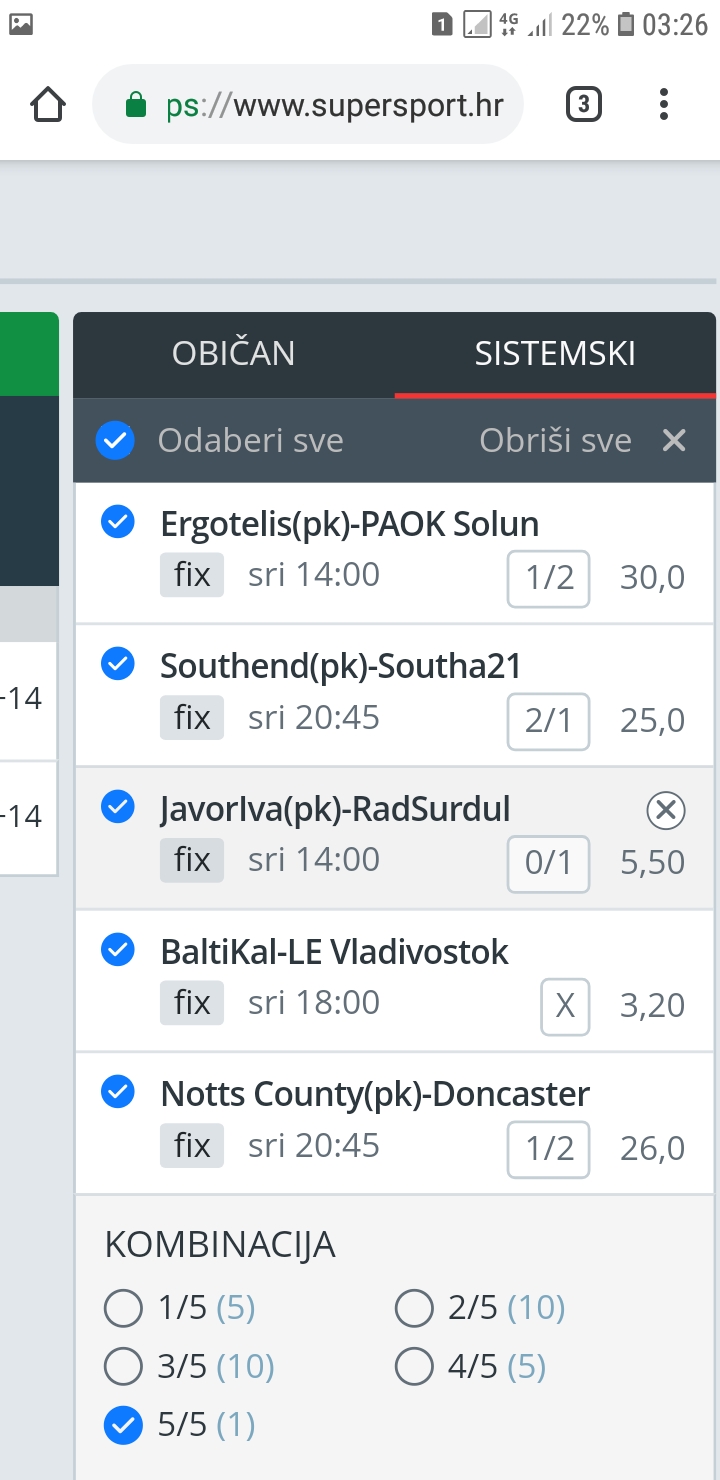Screen dimensions: 720x1480
Task: Click the X icon next to Obriši sve
Action: point(674,440)
